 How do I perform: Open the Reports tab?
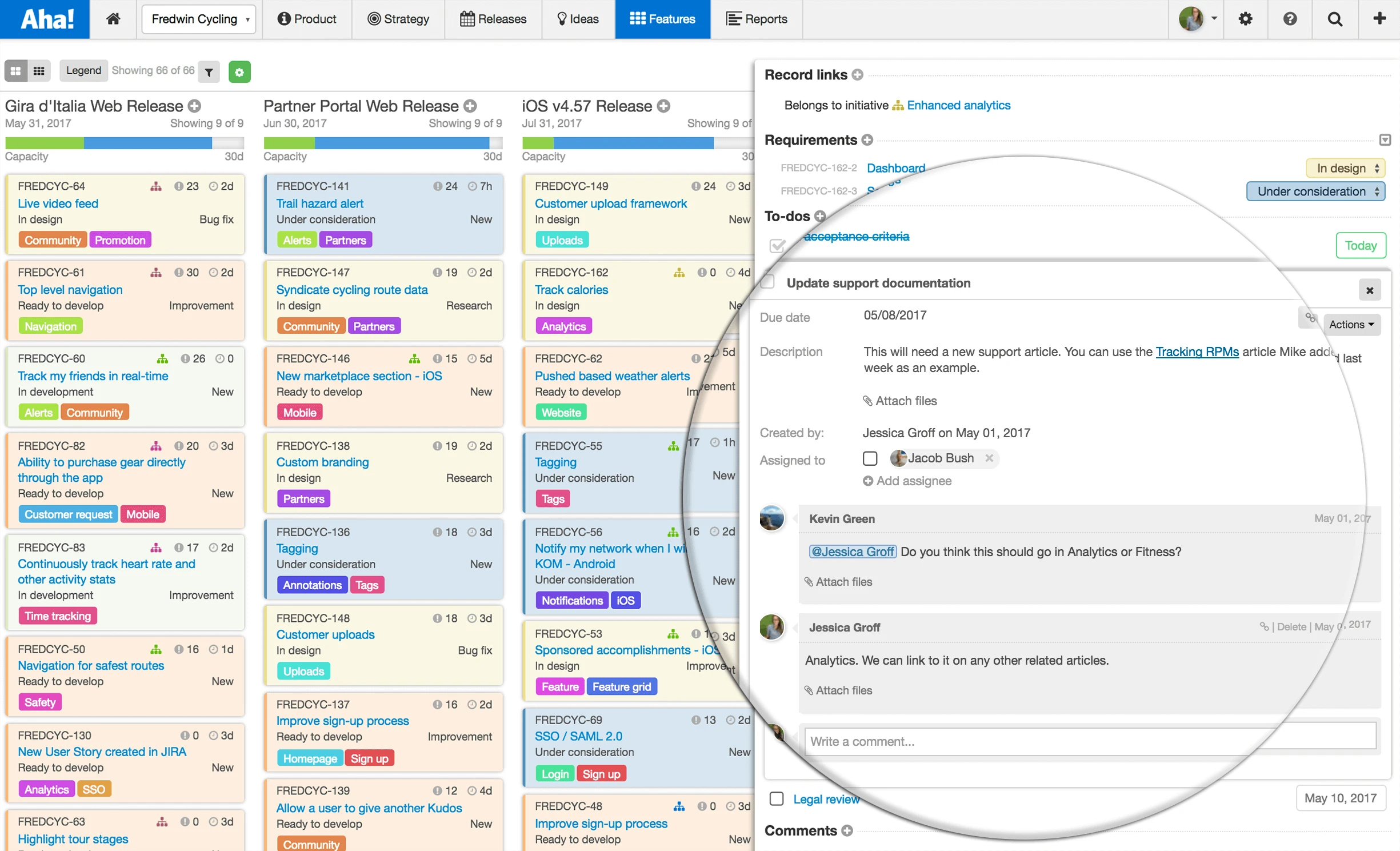pos(756,19)
